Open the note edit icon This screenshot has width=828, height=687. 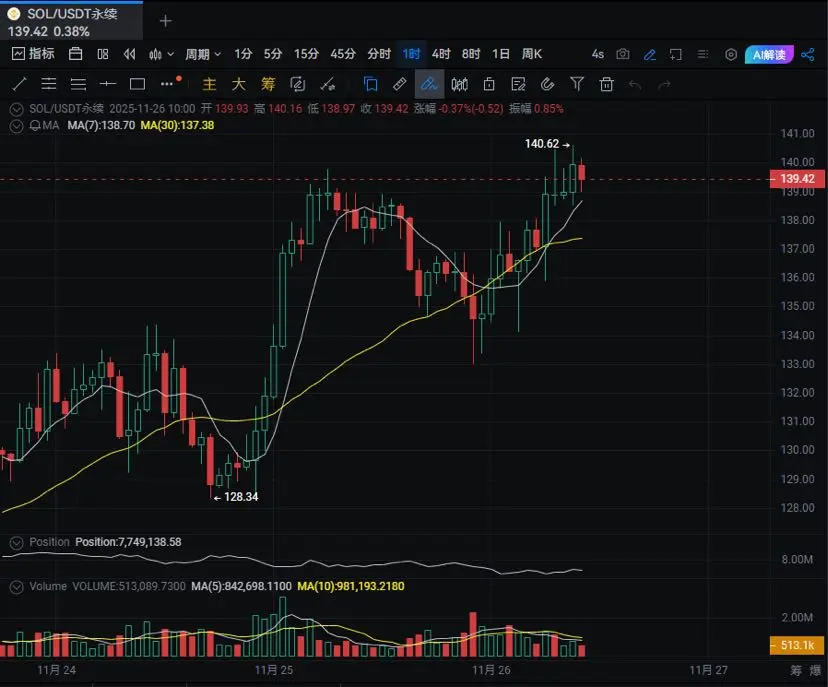pos(519,84)
